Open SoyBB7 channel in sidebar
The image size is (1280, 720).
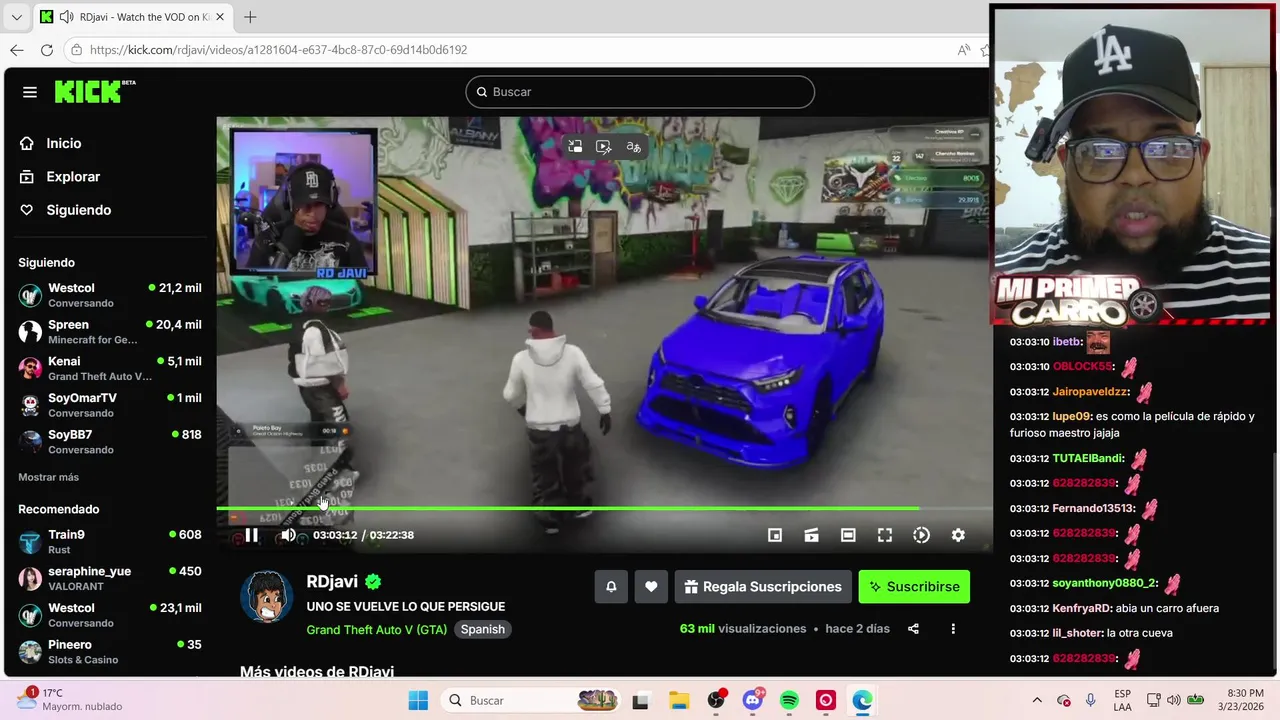110,442
